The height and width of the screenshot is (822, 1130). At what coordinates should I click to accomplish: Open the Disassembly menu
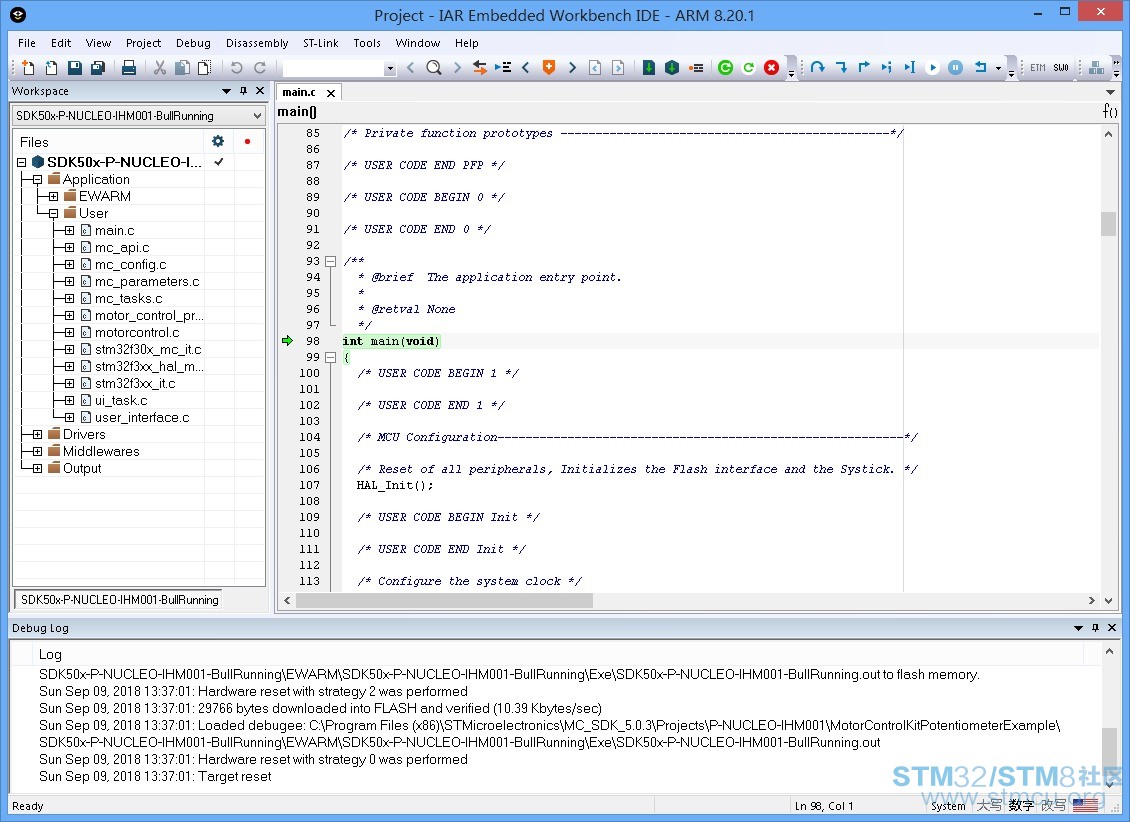[x=257, y=43]
